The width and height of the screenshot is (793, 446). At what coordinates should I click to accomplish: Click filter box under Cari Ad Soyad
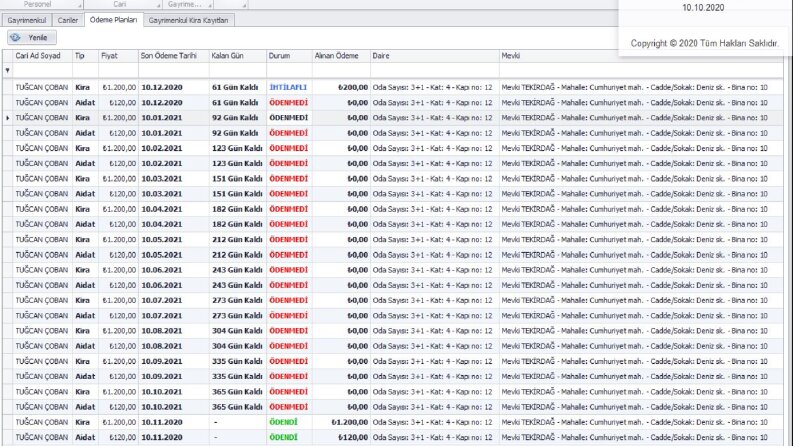pos(43,70)
